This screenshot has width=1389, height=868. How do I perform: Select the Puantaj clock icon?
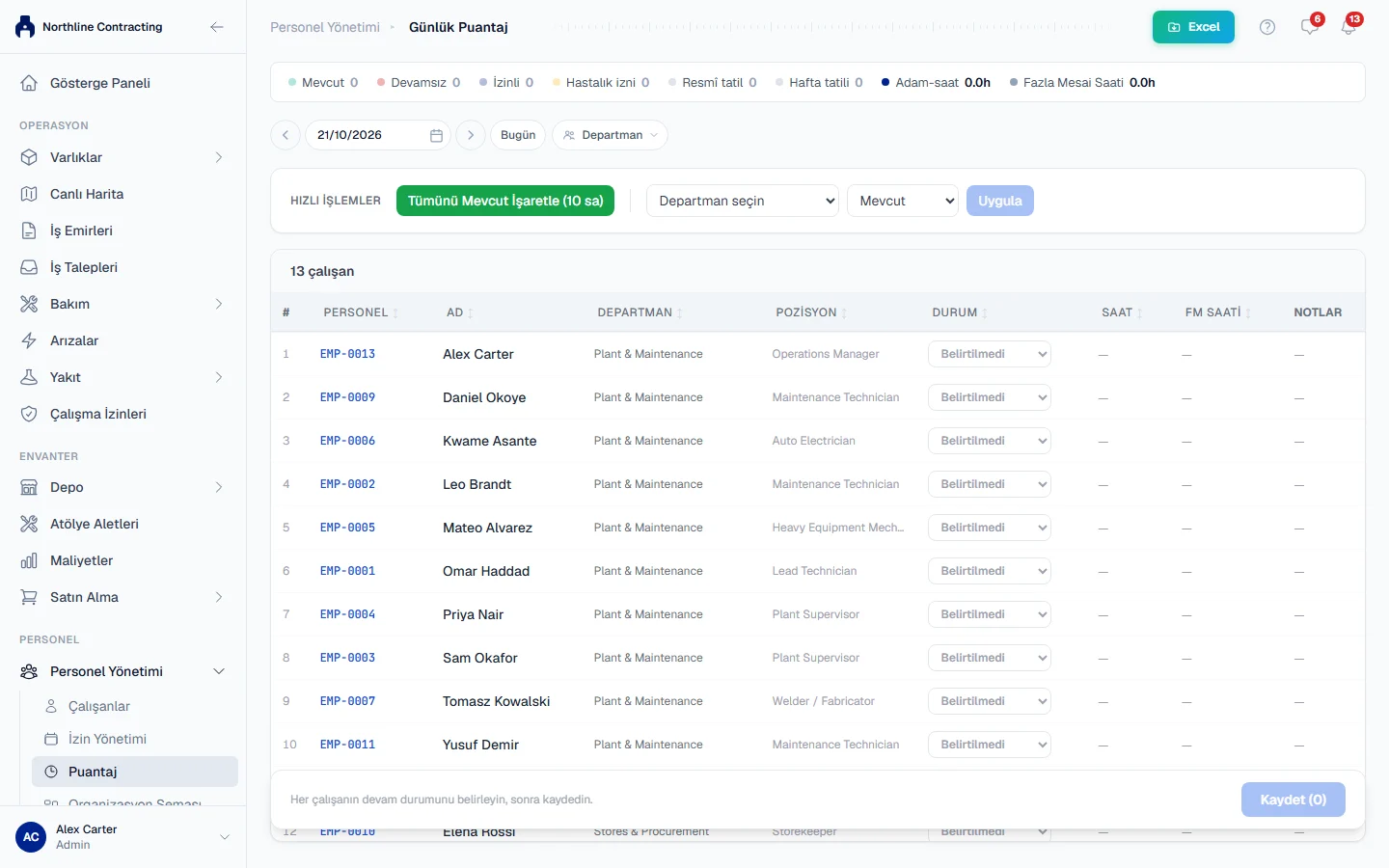tap(51, 772)
